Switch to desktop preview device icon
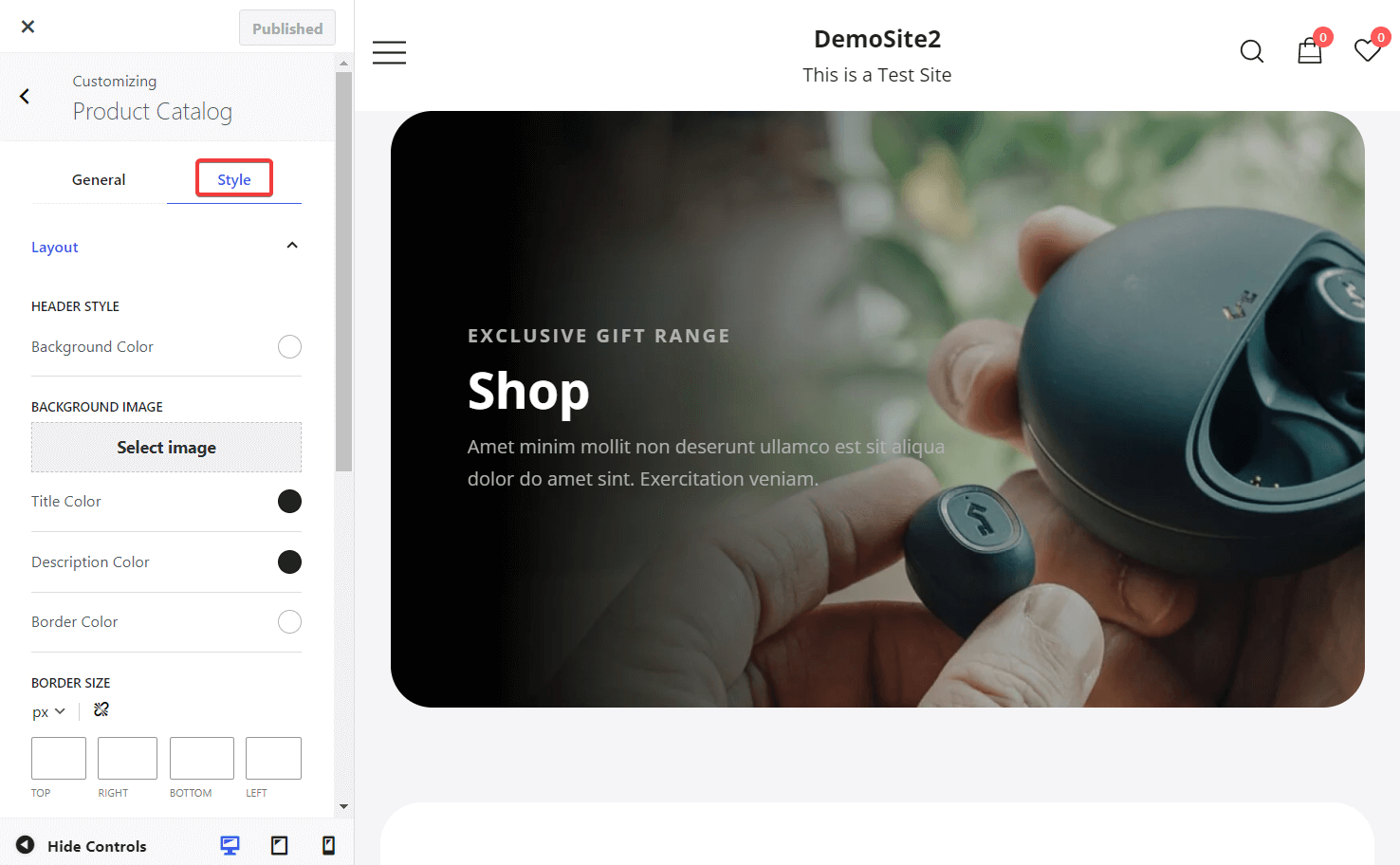 click(x=230, y=845)
